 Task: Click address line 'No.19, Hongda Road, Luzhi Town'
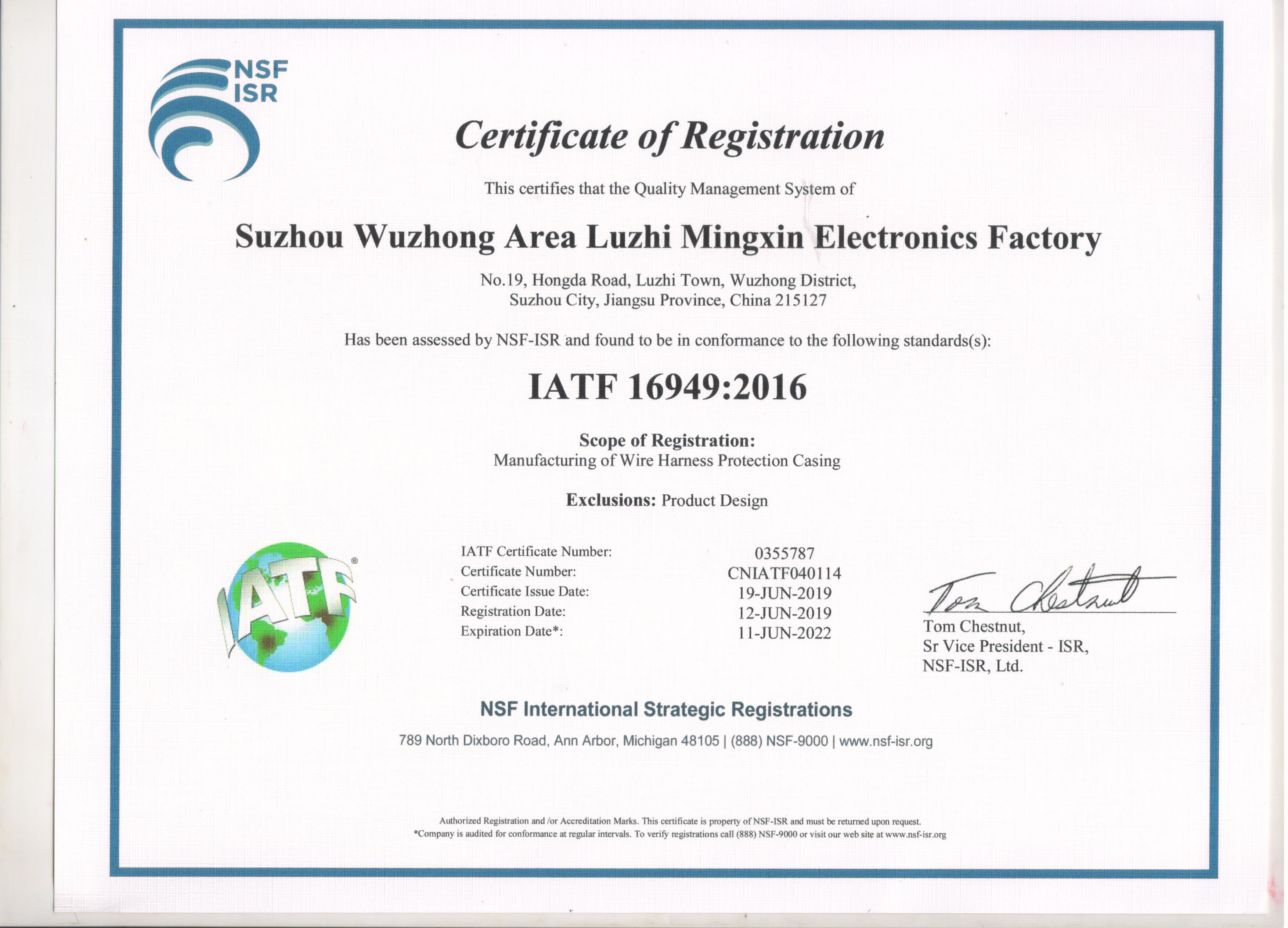tap(669, 280)
